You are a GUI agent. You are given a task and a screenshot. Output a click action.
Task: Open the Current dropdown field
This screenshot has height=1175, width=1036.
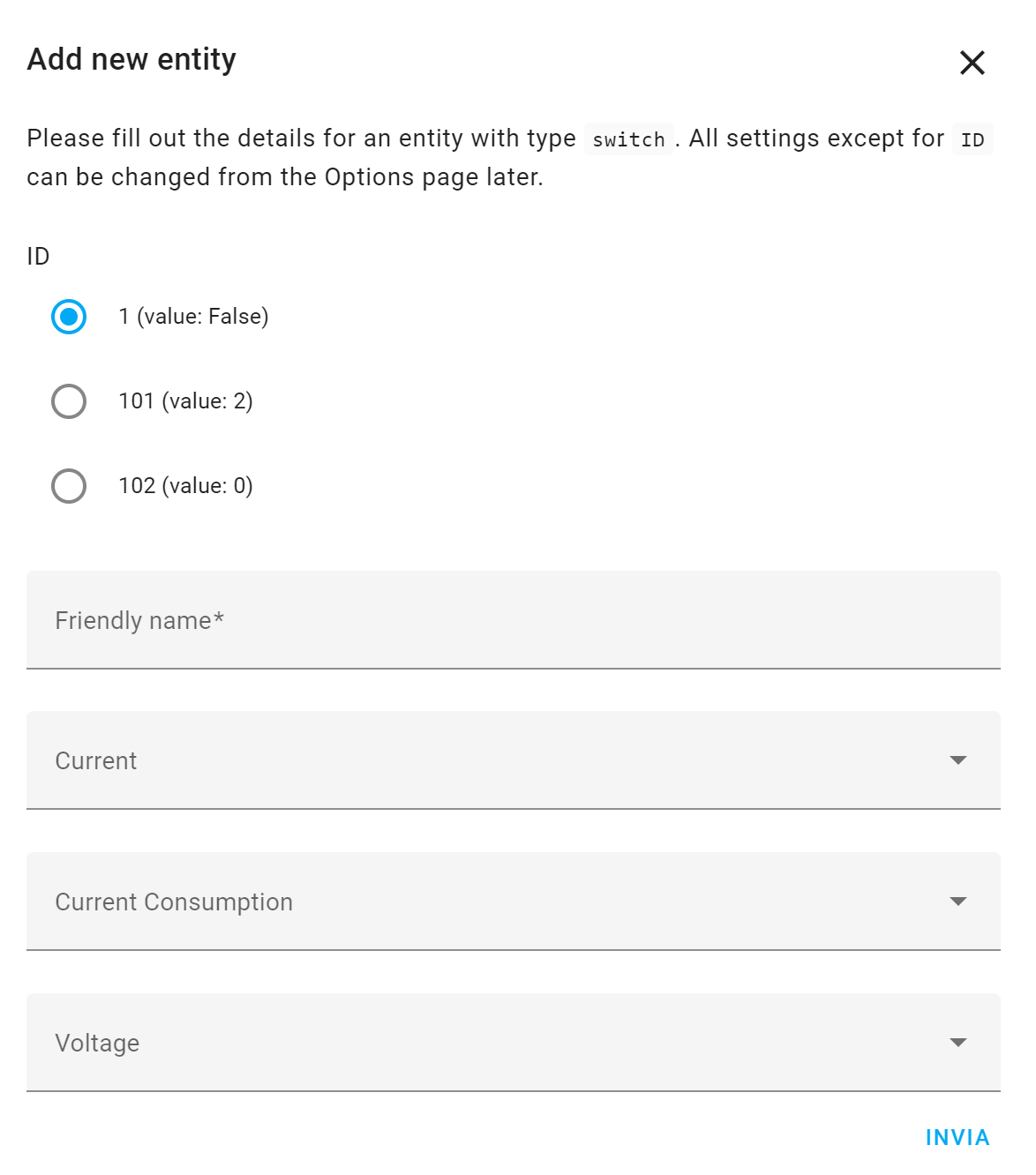tap(514, 760)
